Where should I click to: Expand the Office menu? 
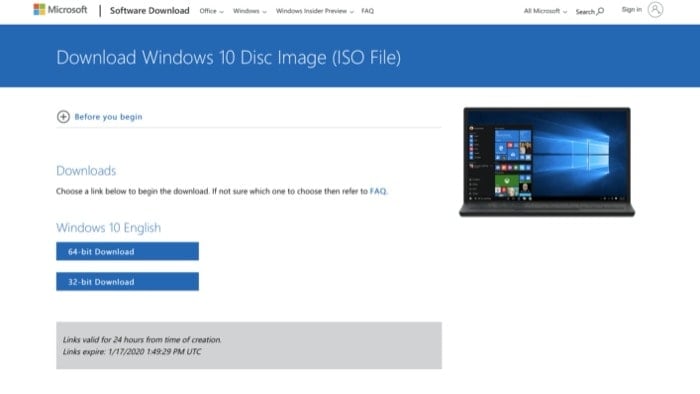tap(212, 11)
